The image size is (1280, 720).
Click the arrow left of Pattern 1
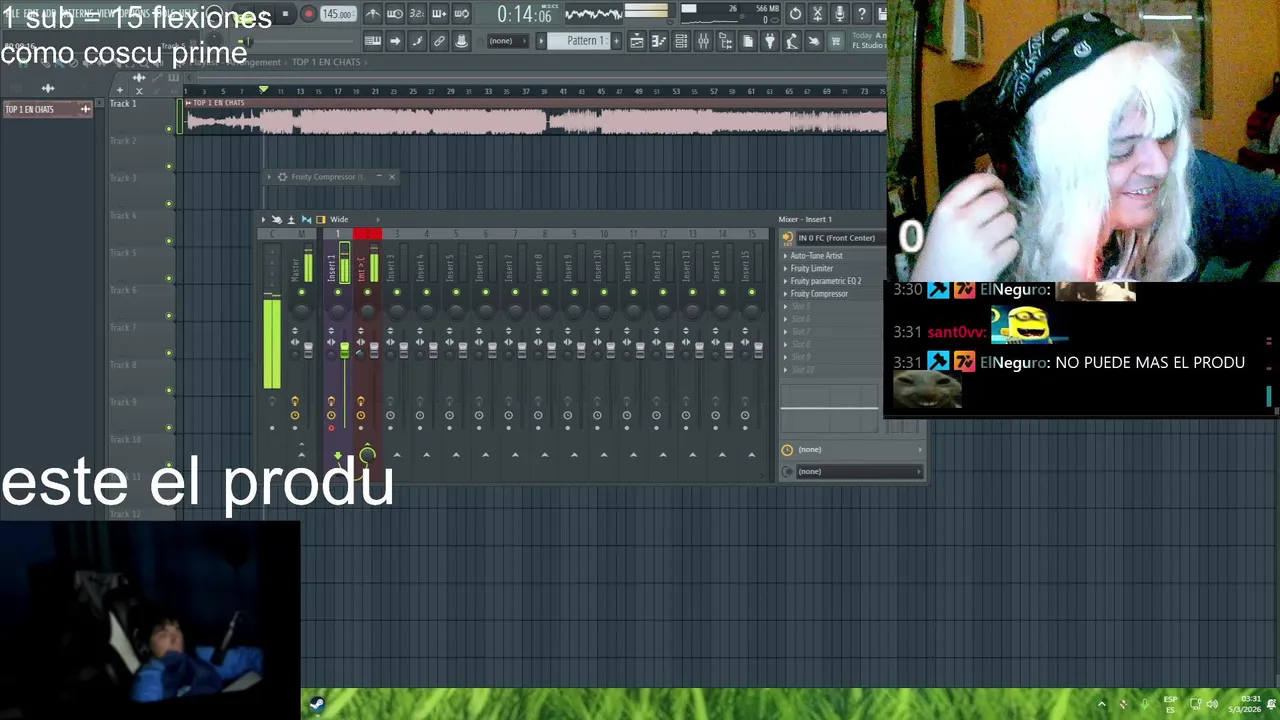(x=542, y=41)
